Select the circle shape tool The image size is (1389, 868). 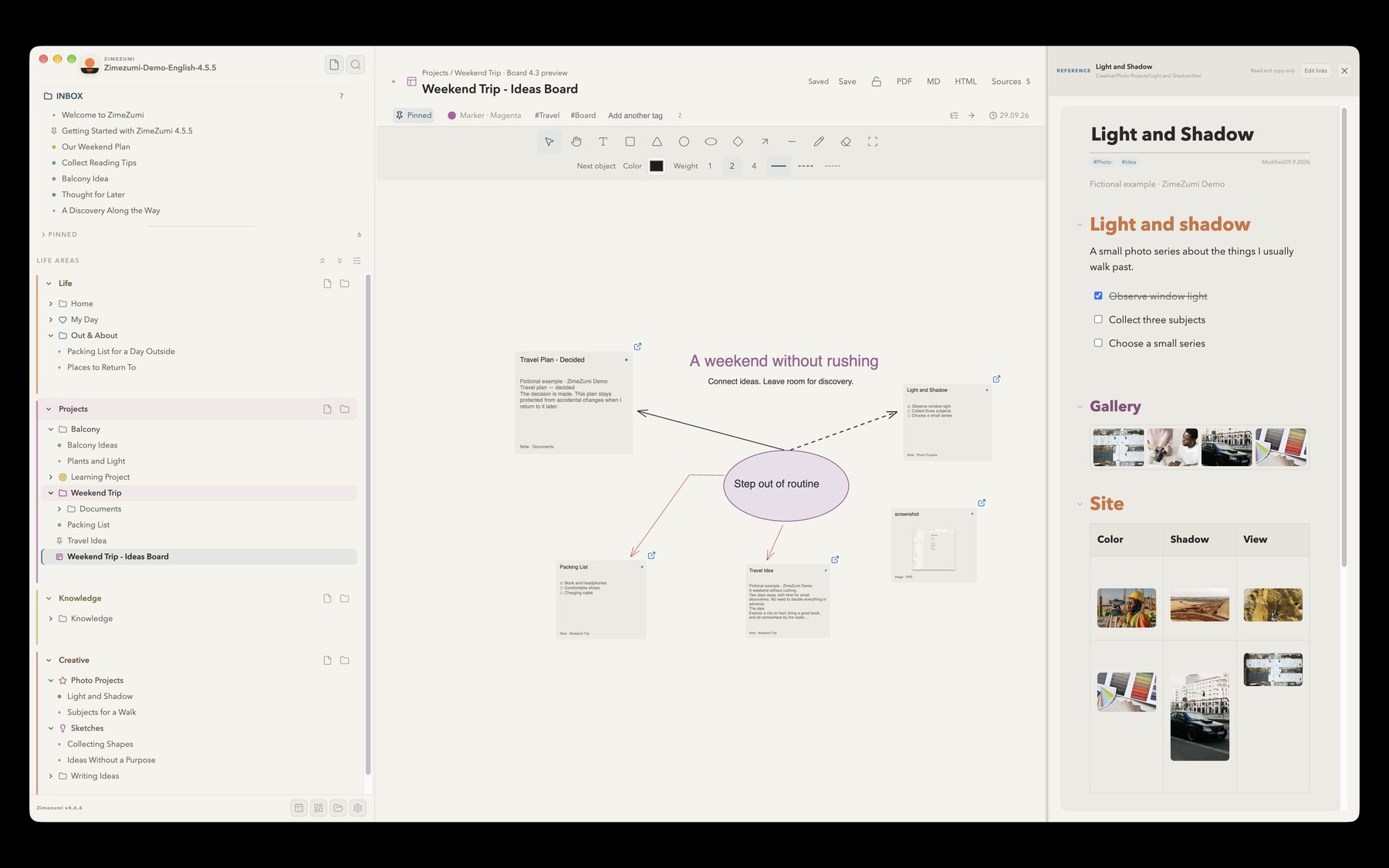(684, 142)
